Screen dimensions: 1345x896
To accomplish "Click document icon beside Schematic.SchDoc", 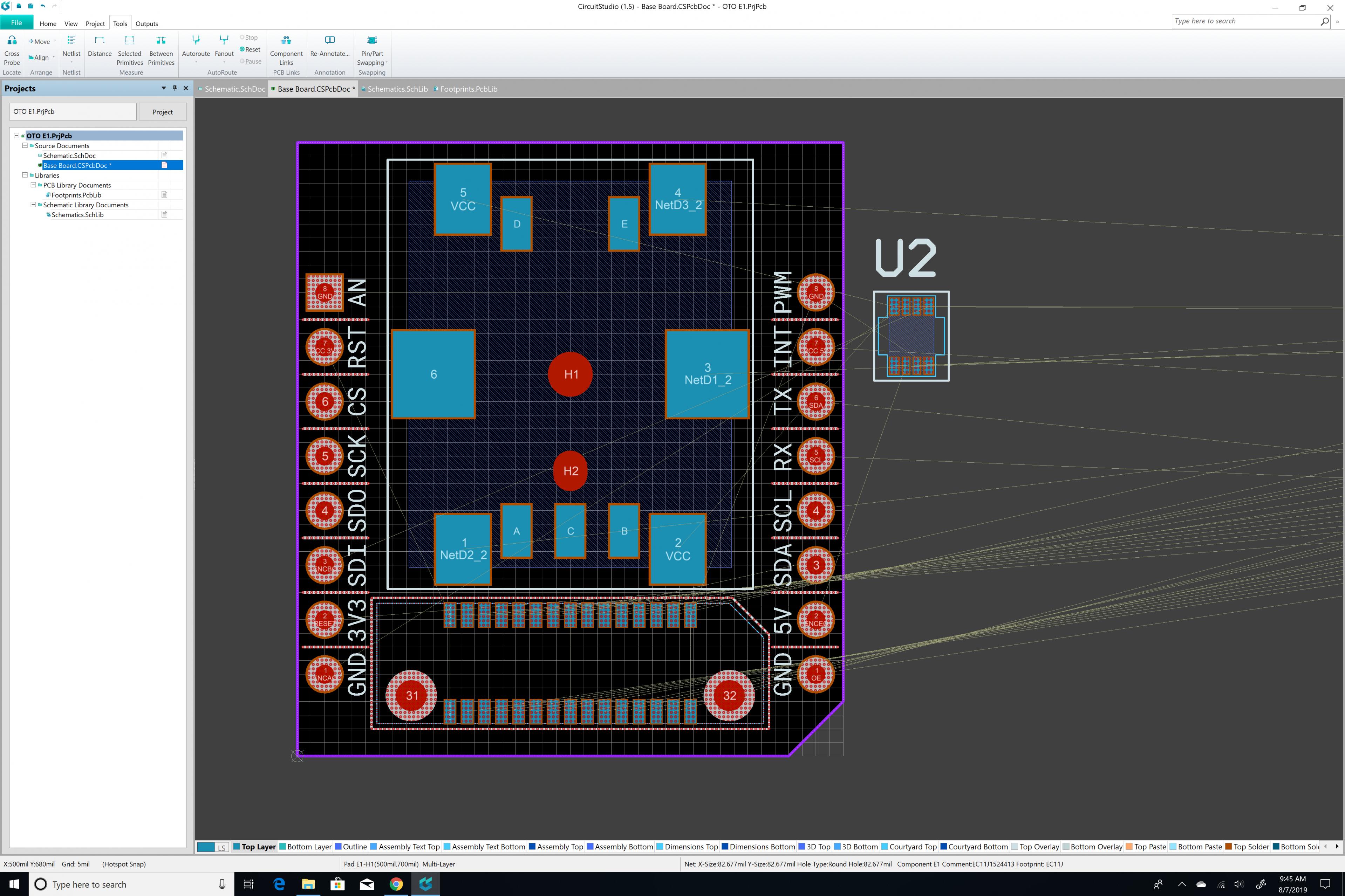I will click(164, 156).
